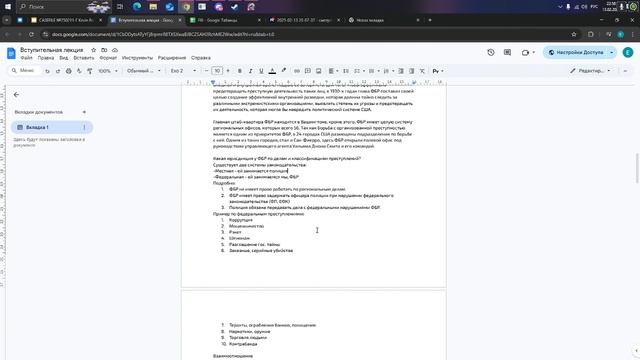
Task: Open the Google Docs home logo
Action: click(x=11, y=53)
